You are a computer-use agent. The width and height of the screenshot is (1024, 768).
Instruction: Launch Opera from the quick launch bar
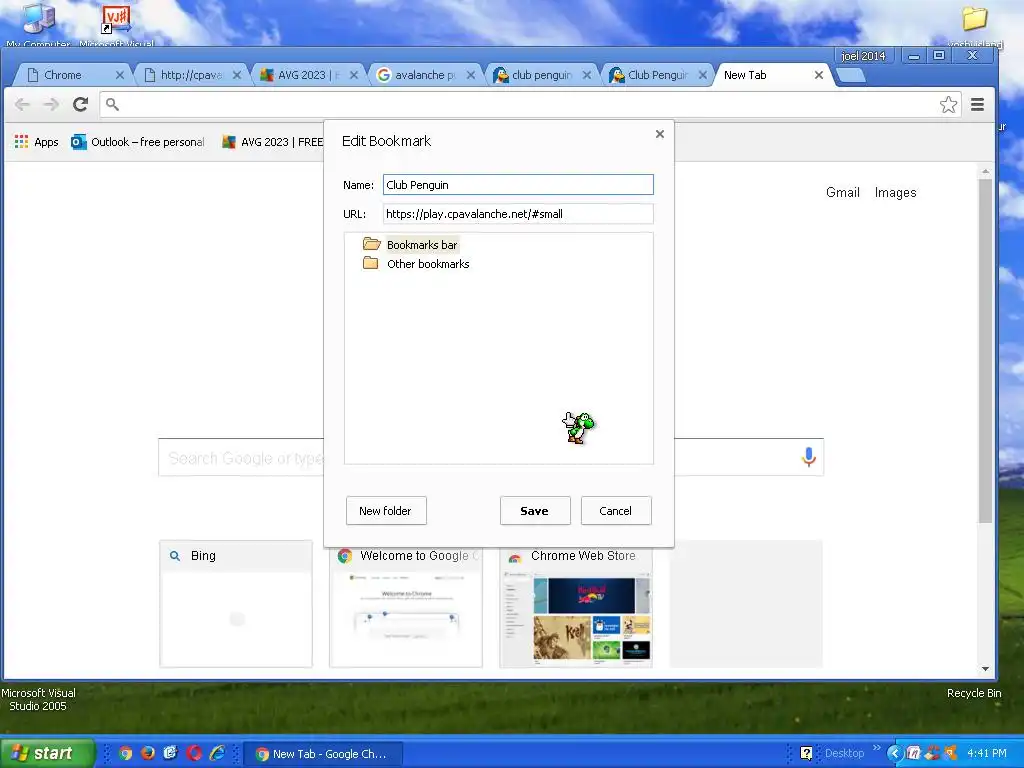194,753
